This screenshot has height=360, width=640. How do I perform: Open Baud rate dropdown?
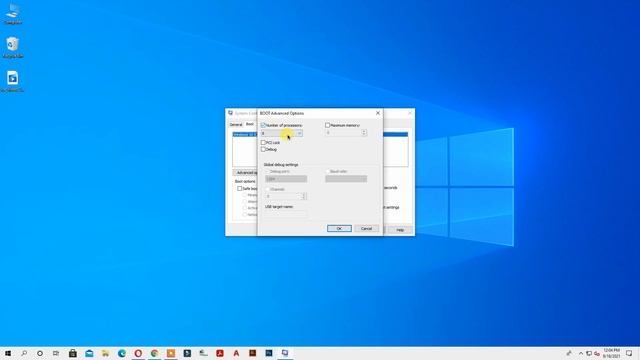[x=346, y=179]
